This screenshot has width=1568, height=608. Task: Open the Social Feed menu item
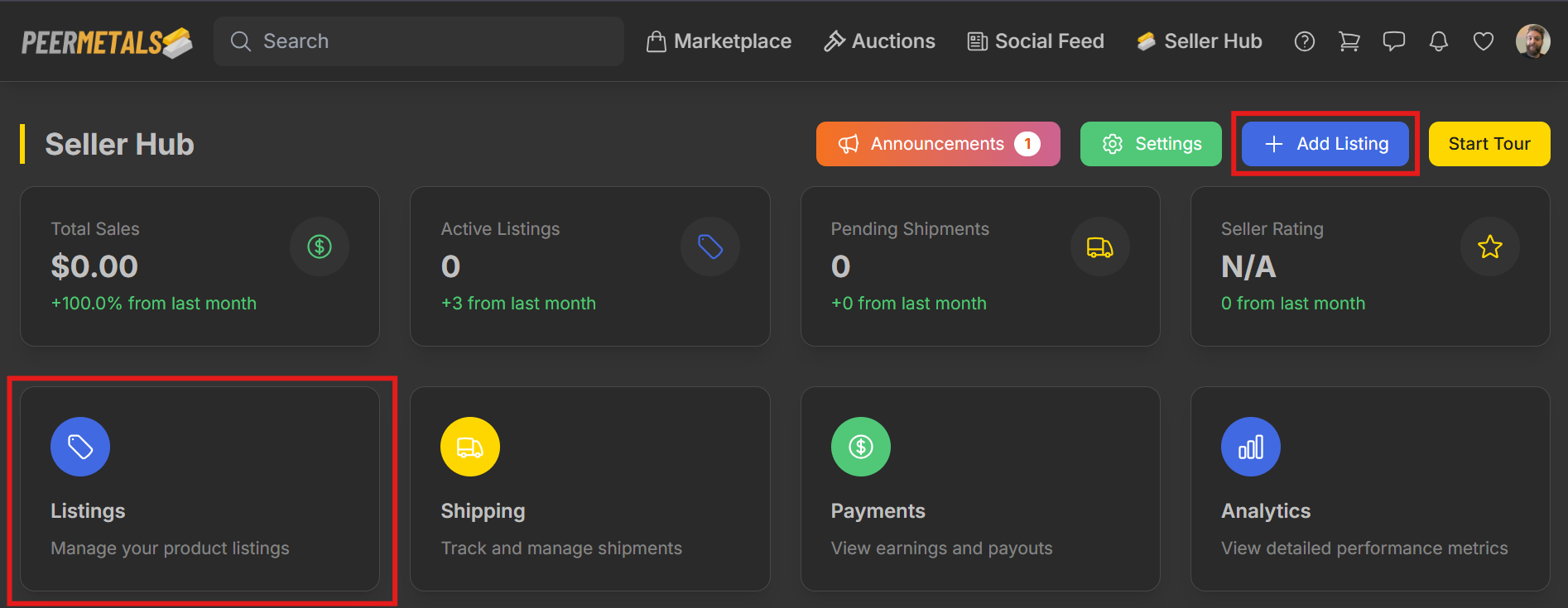[x=1036, y=41]
